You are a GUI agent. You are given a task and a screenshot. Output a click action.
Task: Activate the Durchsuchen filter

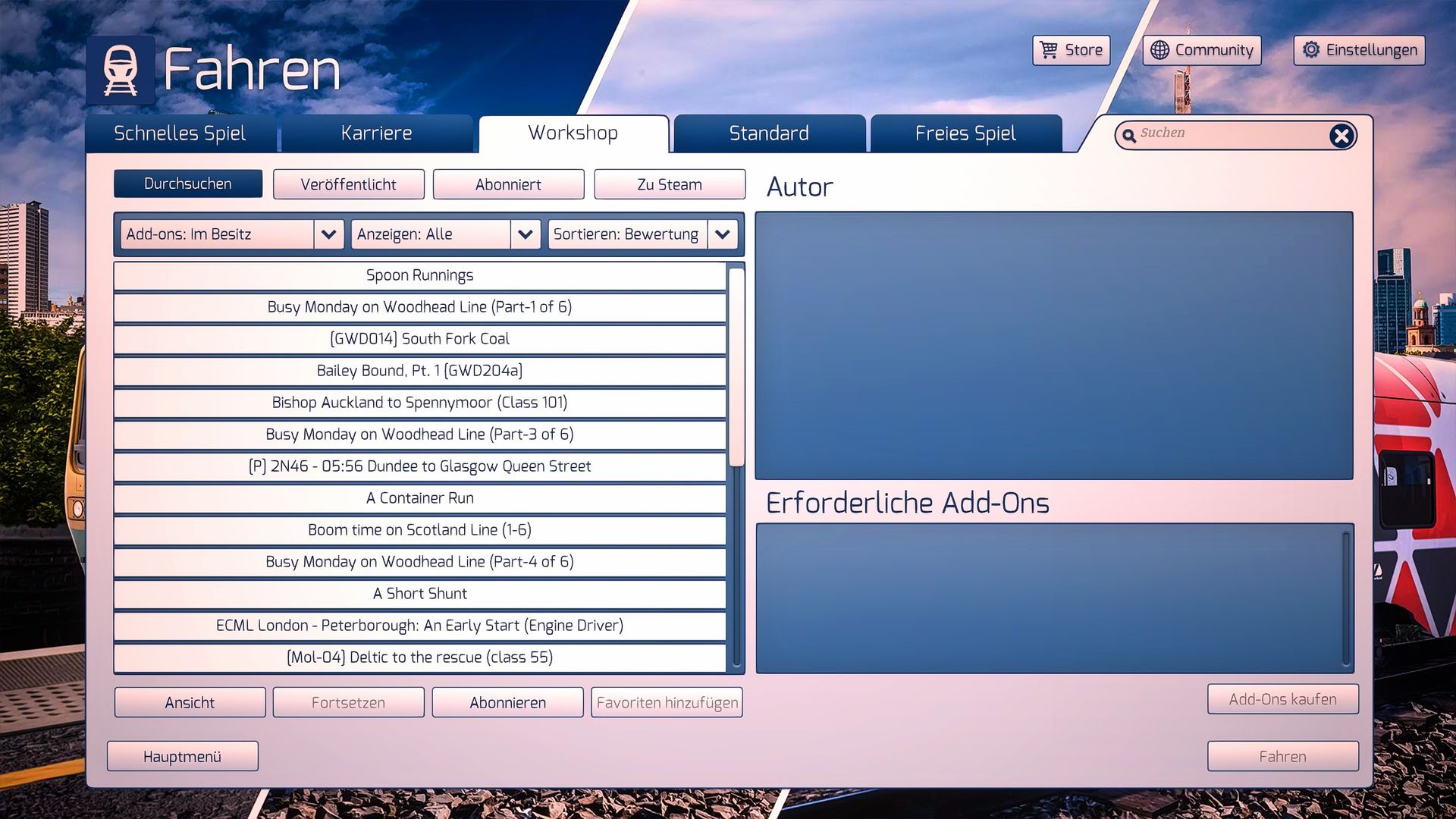(x=188, y=184)
